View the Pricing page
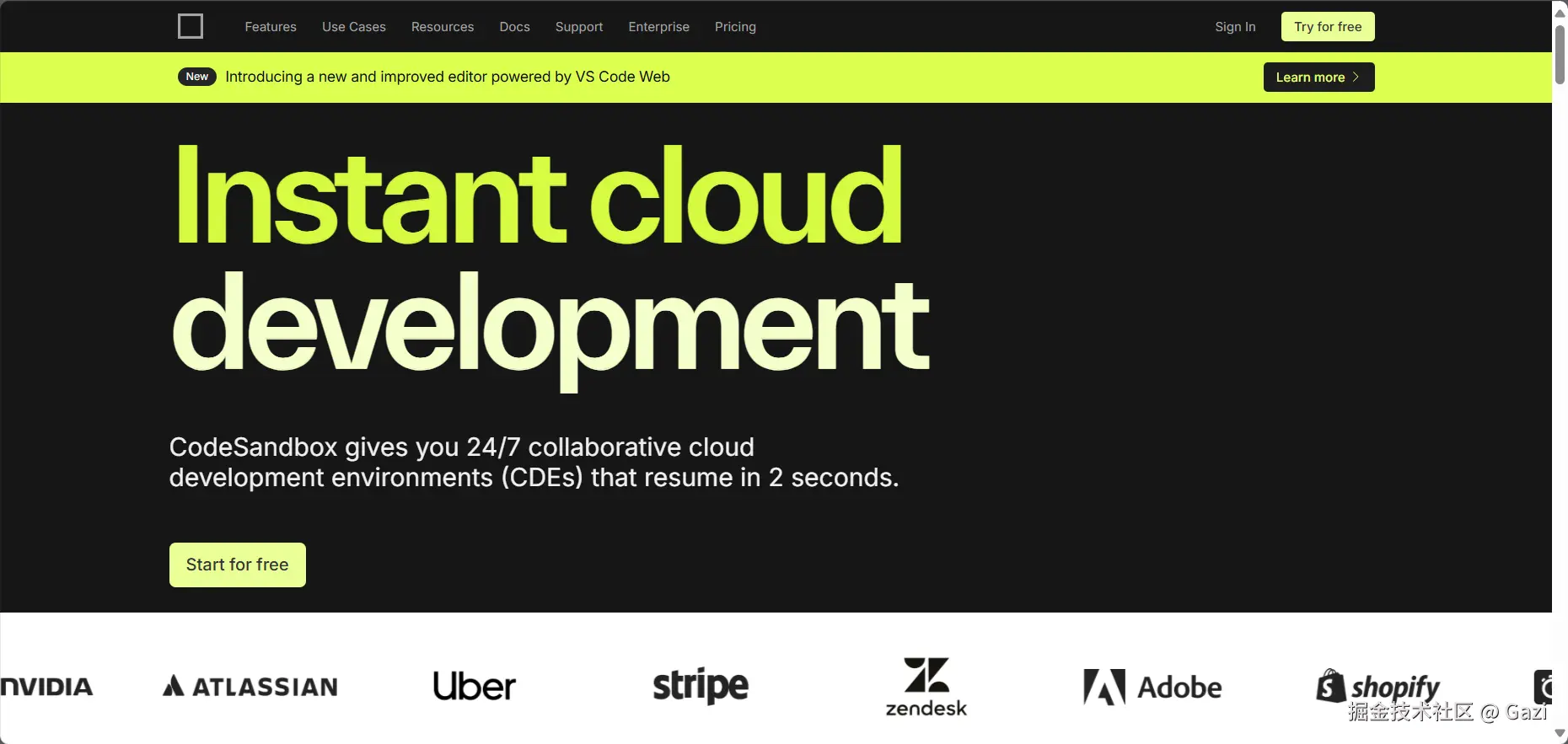Image resolution: width=1568 pixels, height=744 pixels. point(735,27)
